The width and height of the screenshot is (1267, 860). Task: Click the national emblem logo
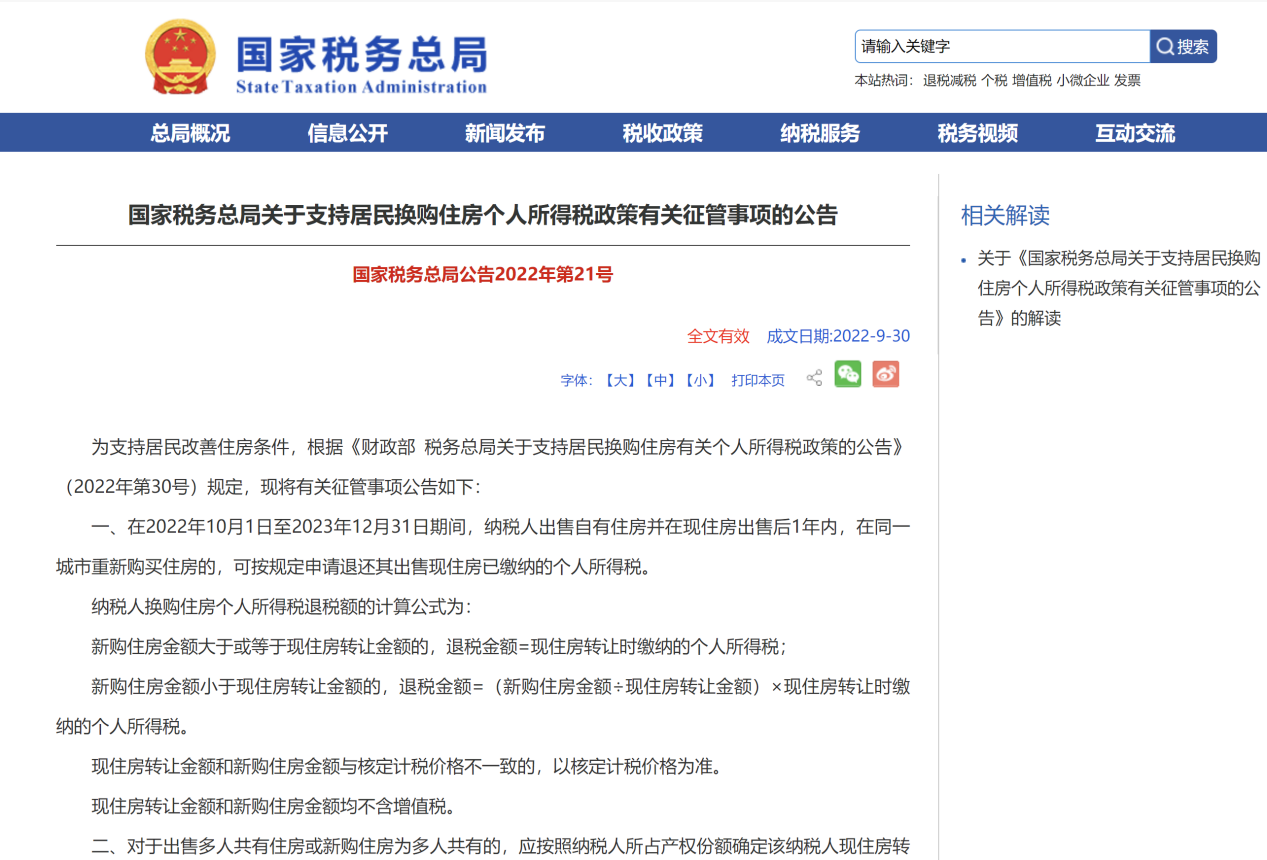pos(179,57)
